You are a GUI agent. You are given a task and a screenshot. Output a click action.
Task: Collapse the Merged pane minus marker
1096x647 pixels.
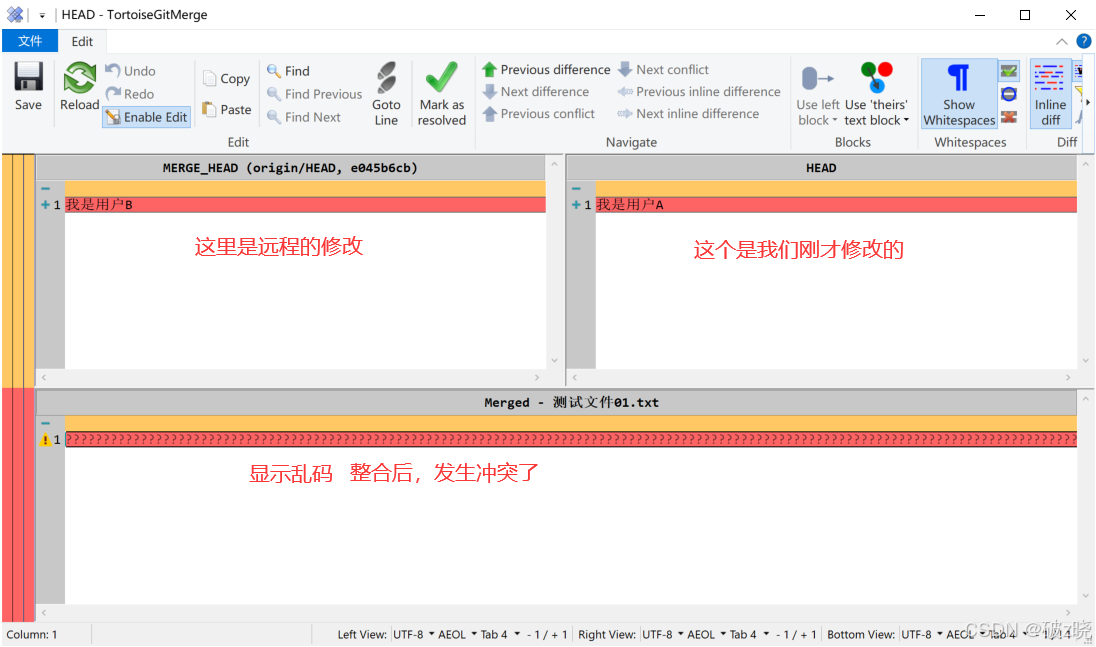pyautogui.click(x=45, y=423)
